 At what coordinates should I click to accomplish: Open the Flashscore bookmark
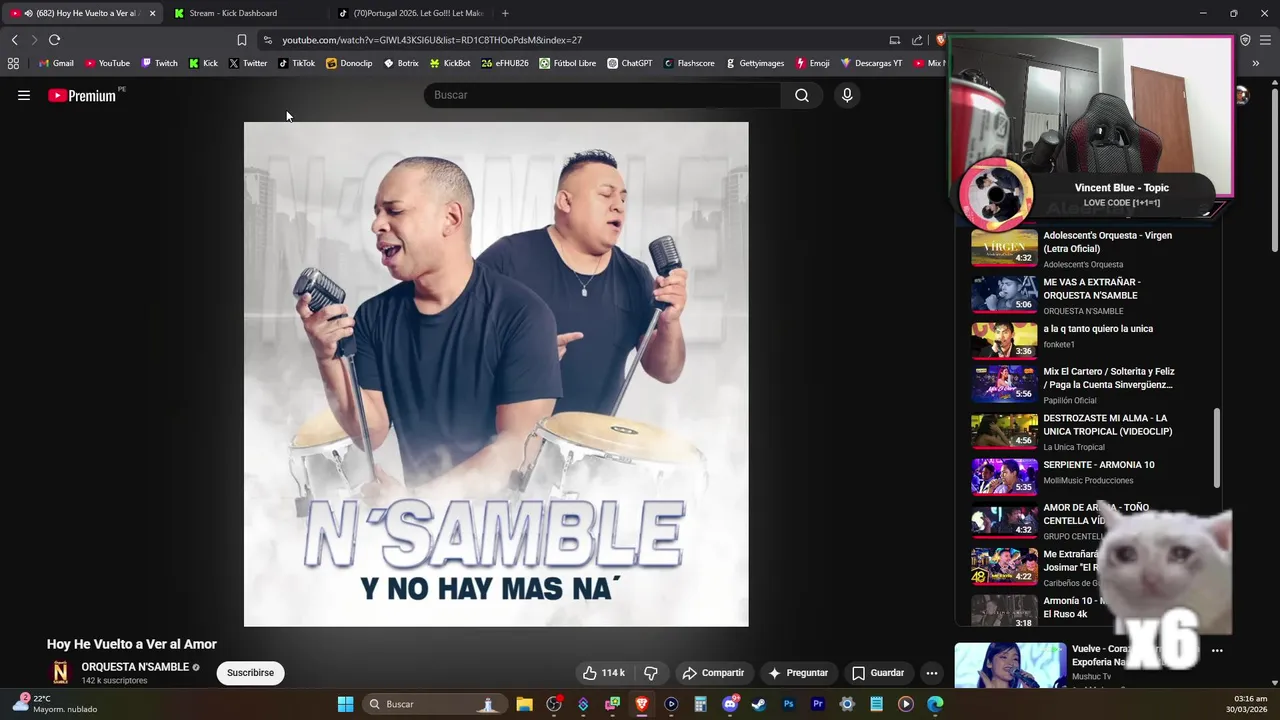coord(689,63)
